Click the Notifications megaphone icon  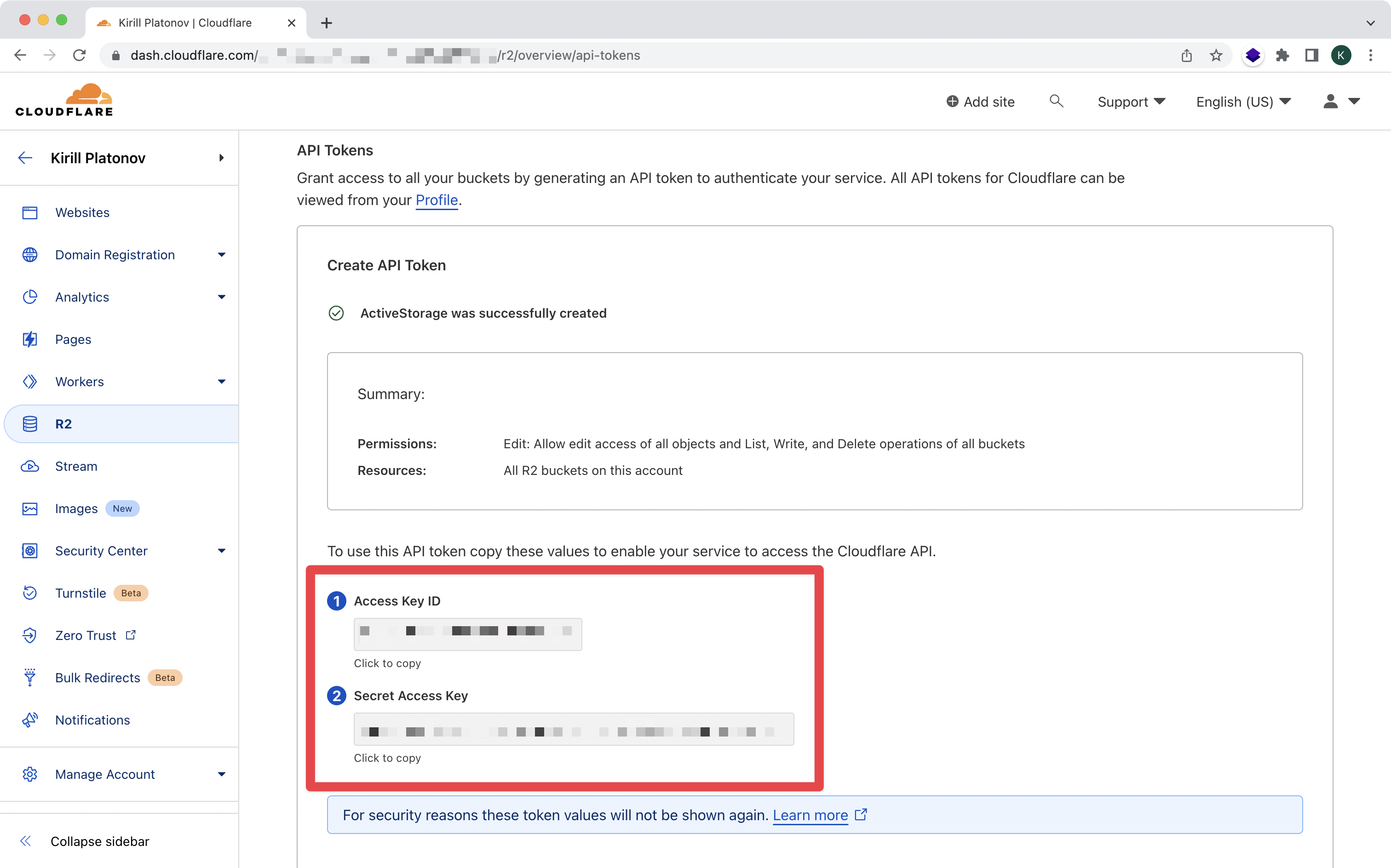coord(30,720)
